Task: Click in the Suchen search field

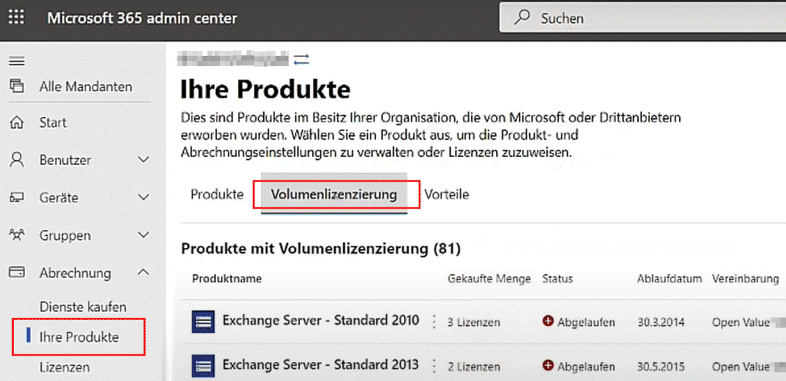Action: coord(643,18)
